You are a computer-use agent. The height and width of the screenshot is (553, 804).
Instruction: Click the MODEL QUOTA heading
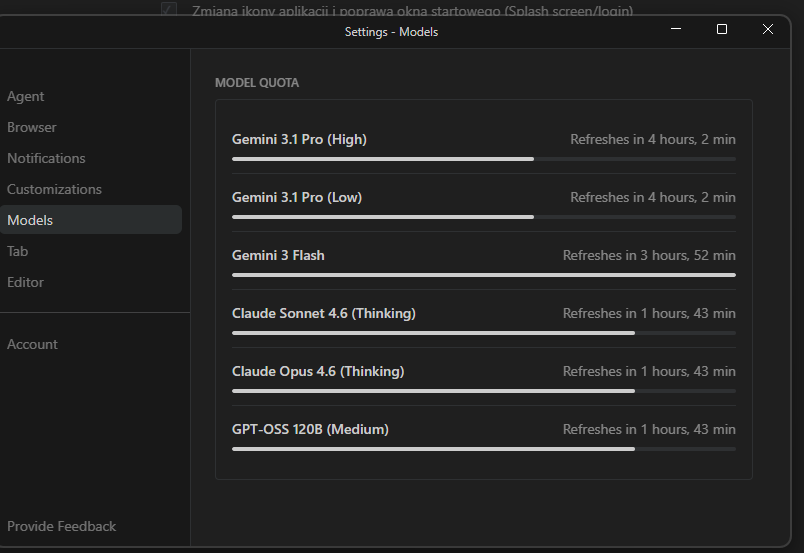click(x=257, y=83)
